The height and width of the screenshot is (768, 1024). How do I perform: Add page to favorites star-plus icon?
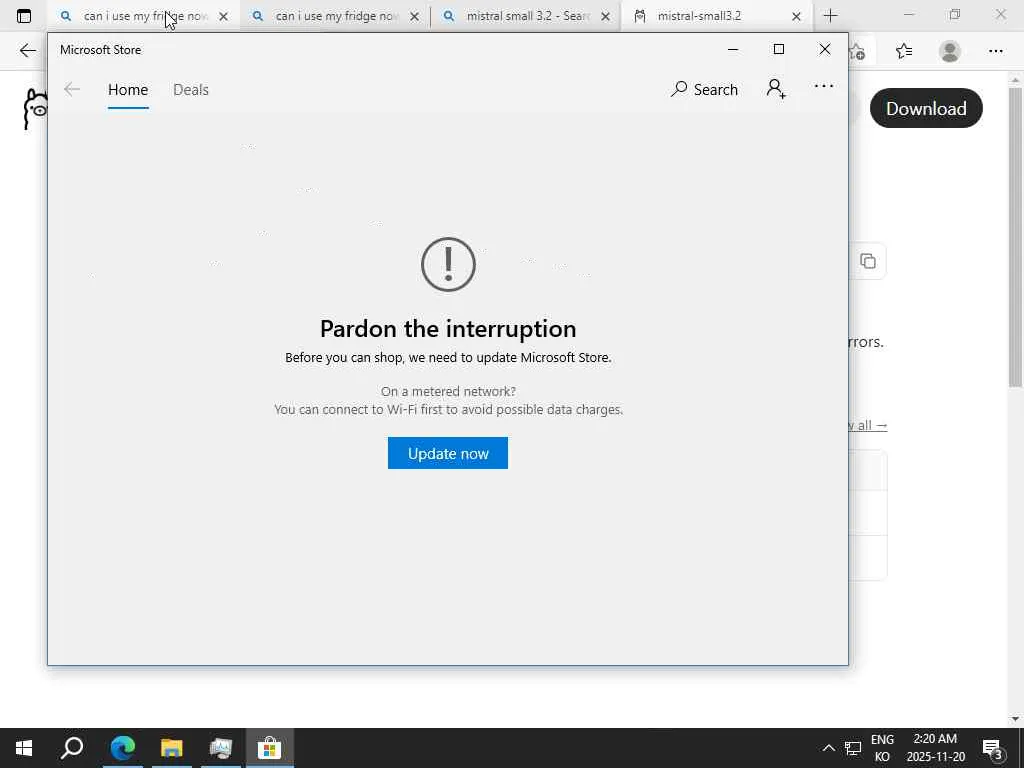point(857,52)
